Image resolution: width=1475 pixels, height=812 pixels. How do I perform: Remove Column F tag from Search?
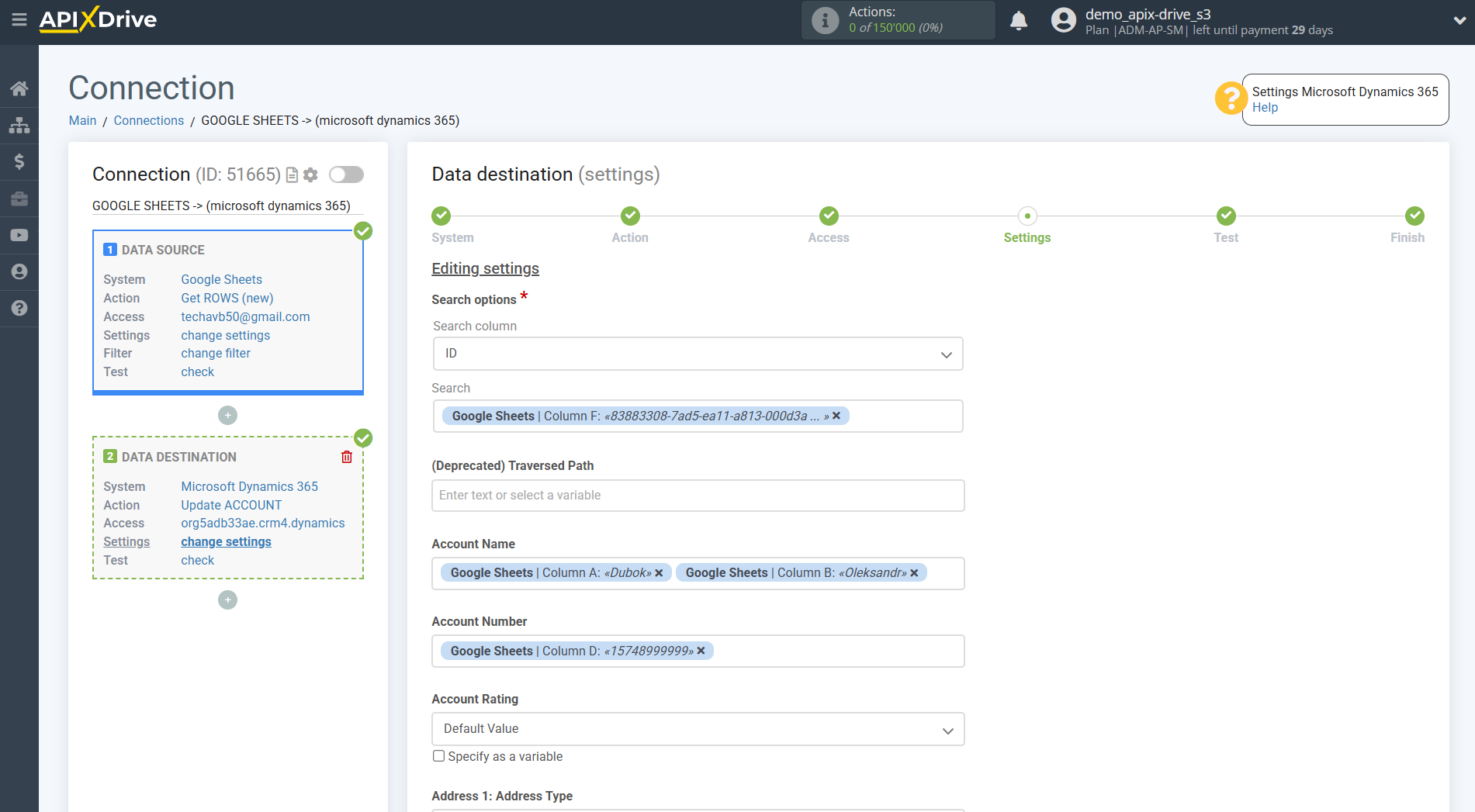point(836,416)
